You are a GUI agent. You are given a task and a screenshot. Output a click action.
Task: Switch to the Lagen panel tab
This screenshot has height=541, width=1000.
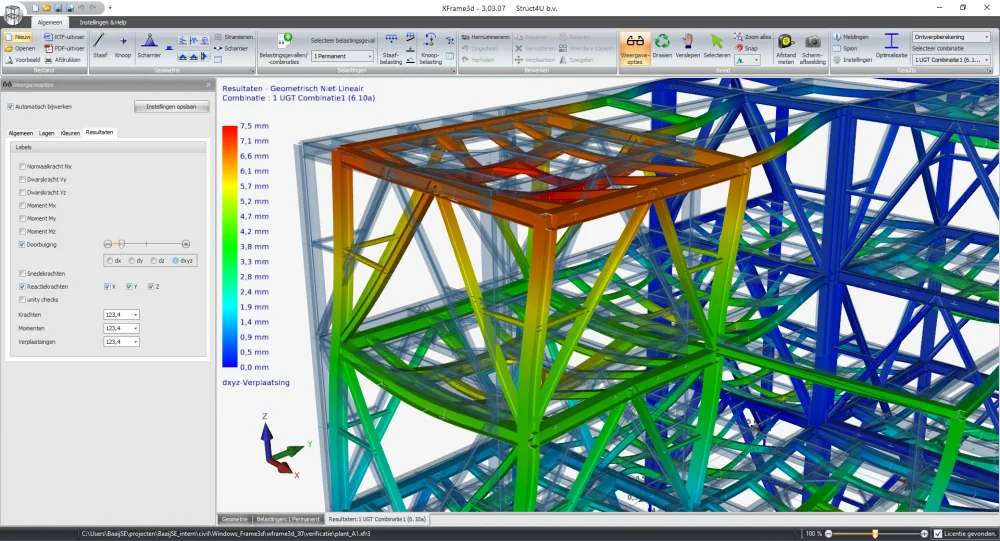coord(47,133)
